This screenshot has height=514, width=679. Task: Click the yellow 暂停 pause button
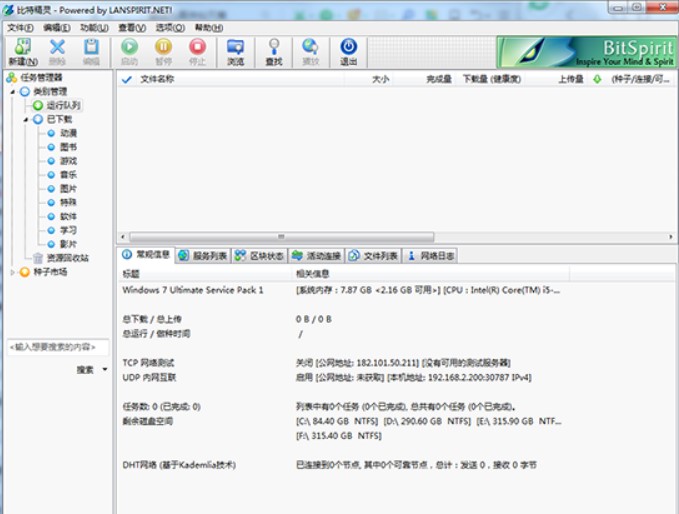(x=163, y=52)
